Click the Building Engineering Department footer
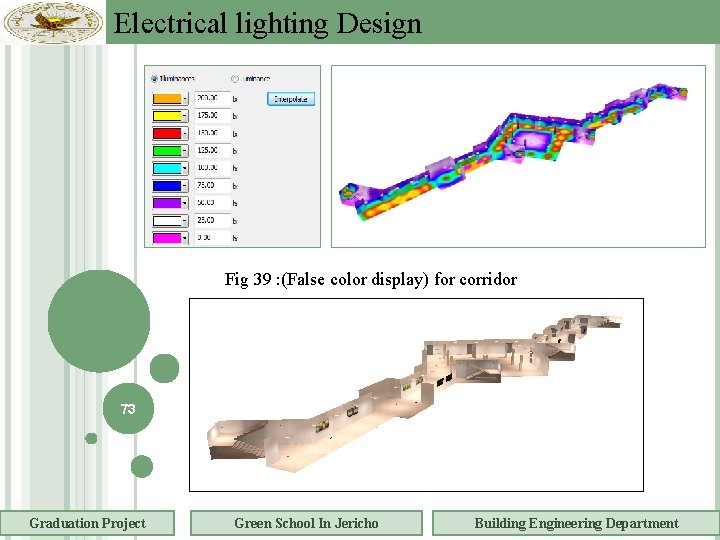The height and width of the screenshot is (540, 720). 576,523
